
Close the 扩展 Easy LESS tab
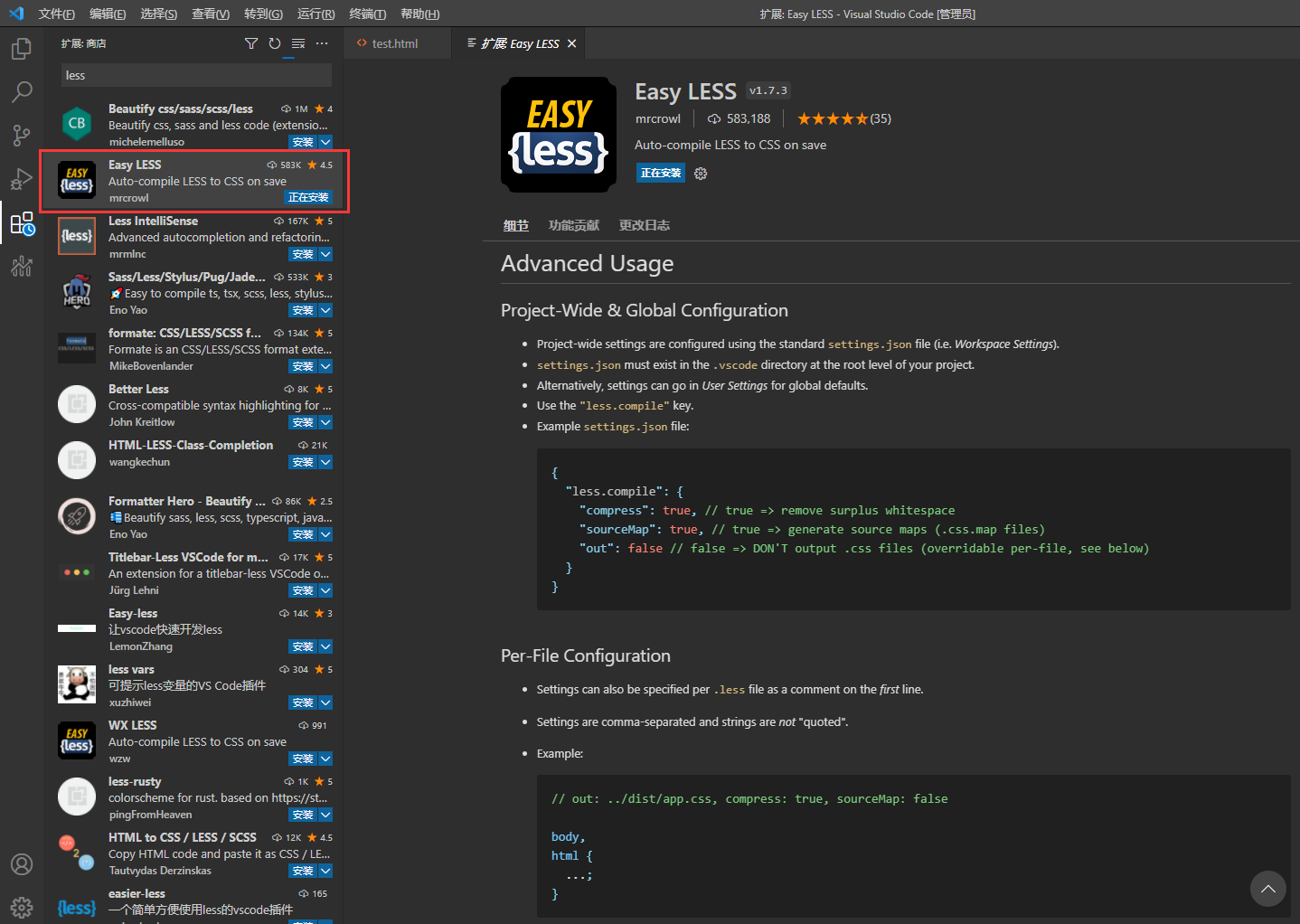[x=571, y=43]
